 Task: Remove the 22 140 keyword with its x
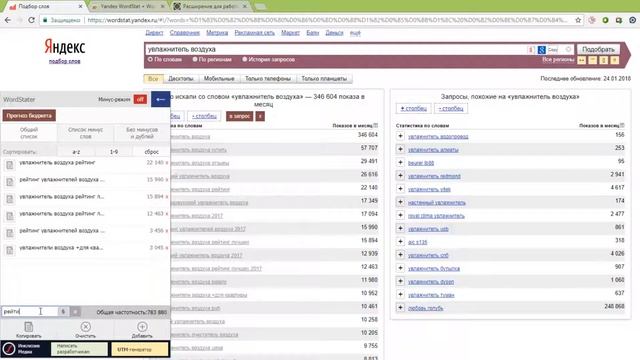point(167,163)
